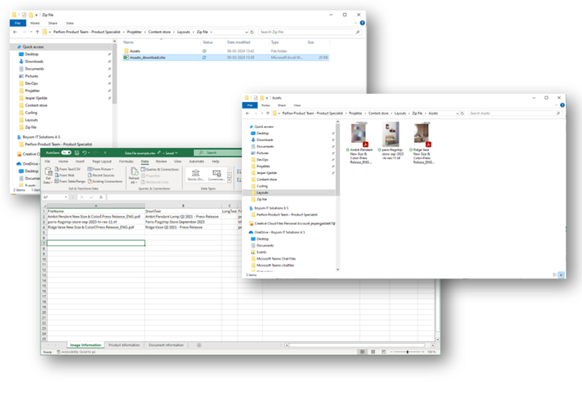
Task: Click Queries & Connections in Excel ribbon
Action: 160,169
